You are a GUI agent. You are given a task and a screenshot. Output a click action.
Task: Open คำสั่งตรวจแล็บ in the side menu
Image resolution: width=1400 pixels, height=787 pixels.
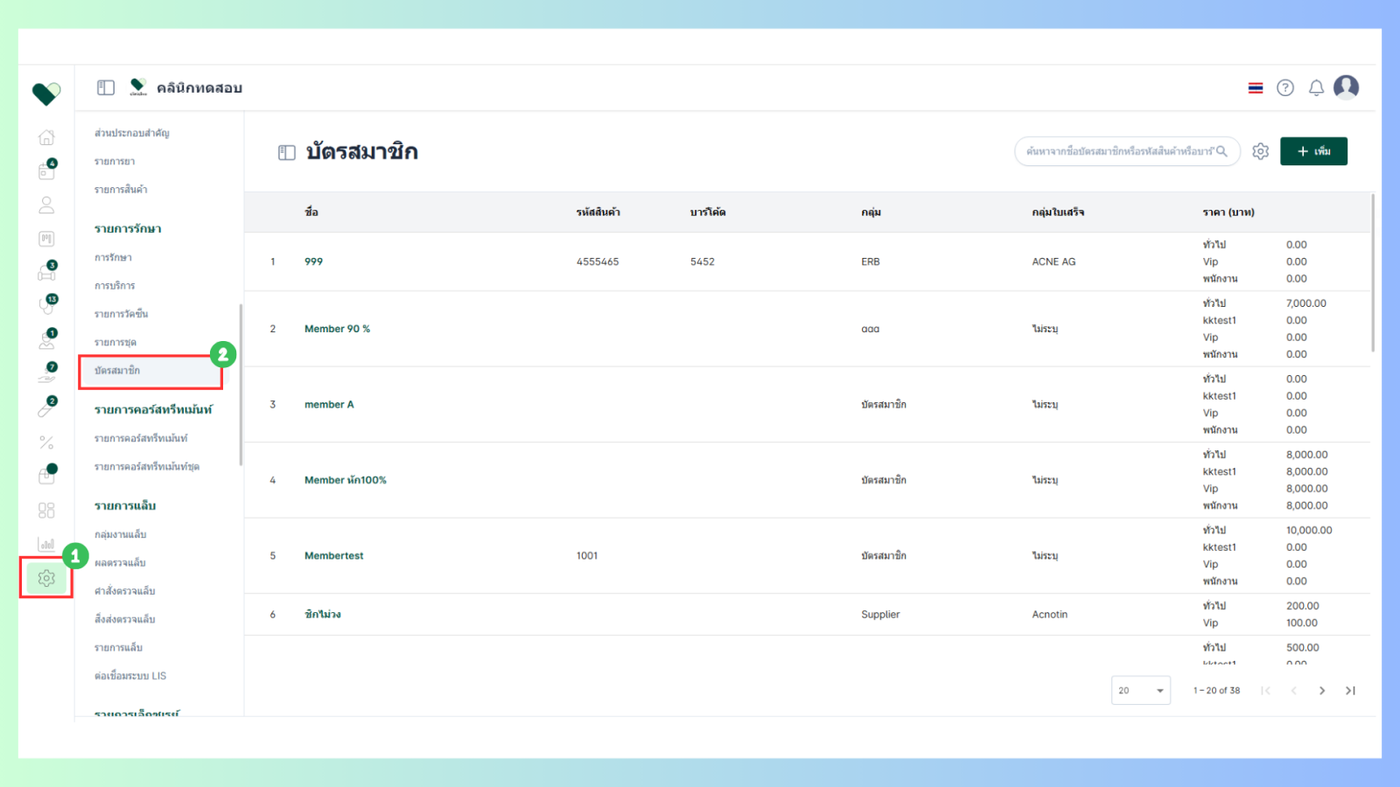coord(125,591)
